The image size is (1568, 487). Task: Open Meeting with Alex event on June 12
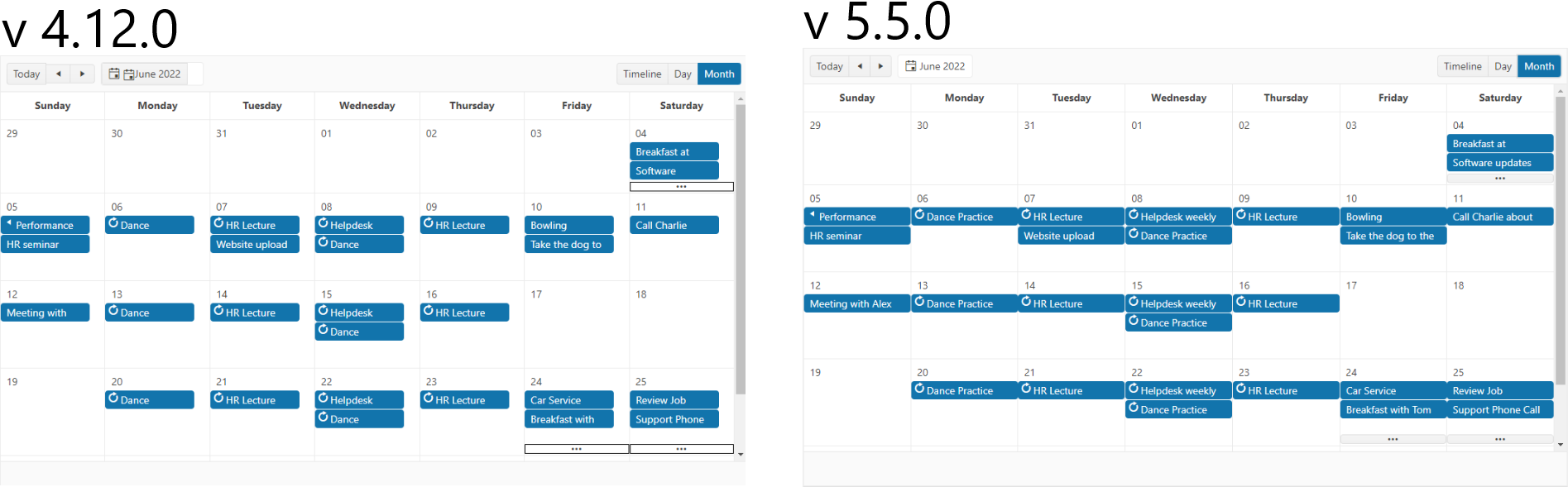[856, 304]
